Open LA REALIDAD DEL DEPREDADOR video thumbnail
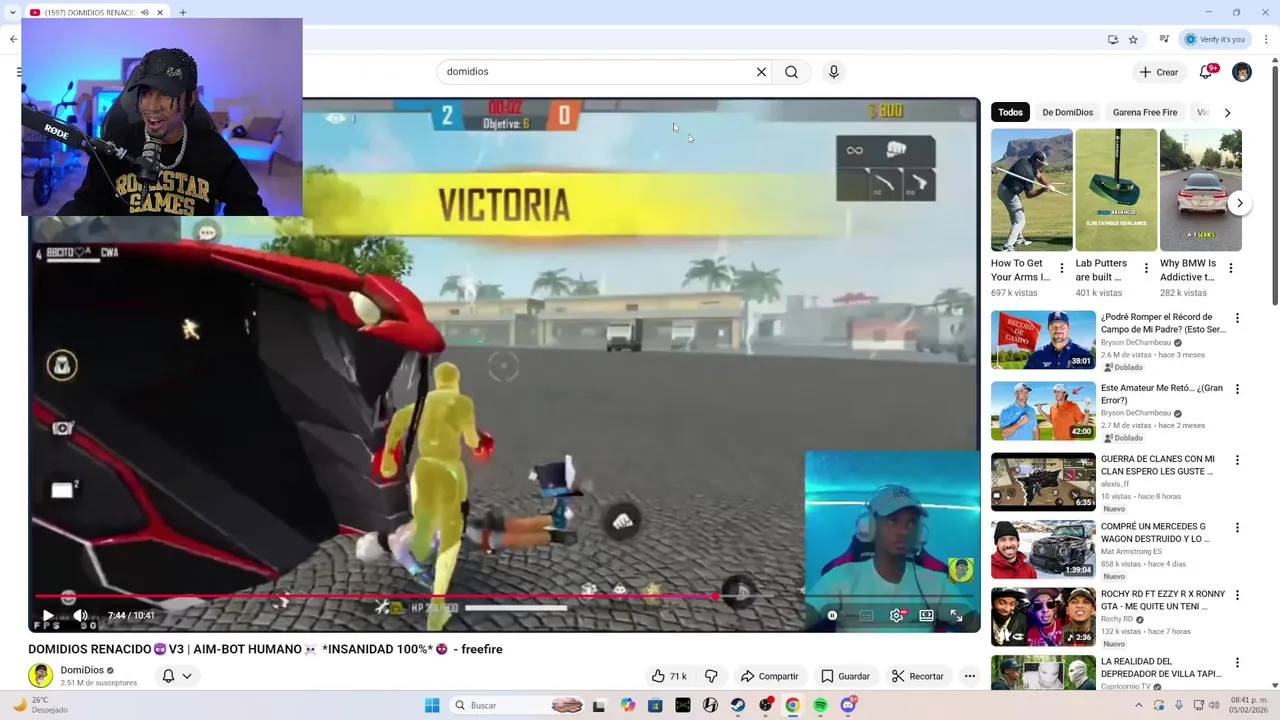 (1043, 672)
